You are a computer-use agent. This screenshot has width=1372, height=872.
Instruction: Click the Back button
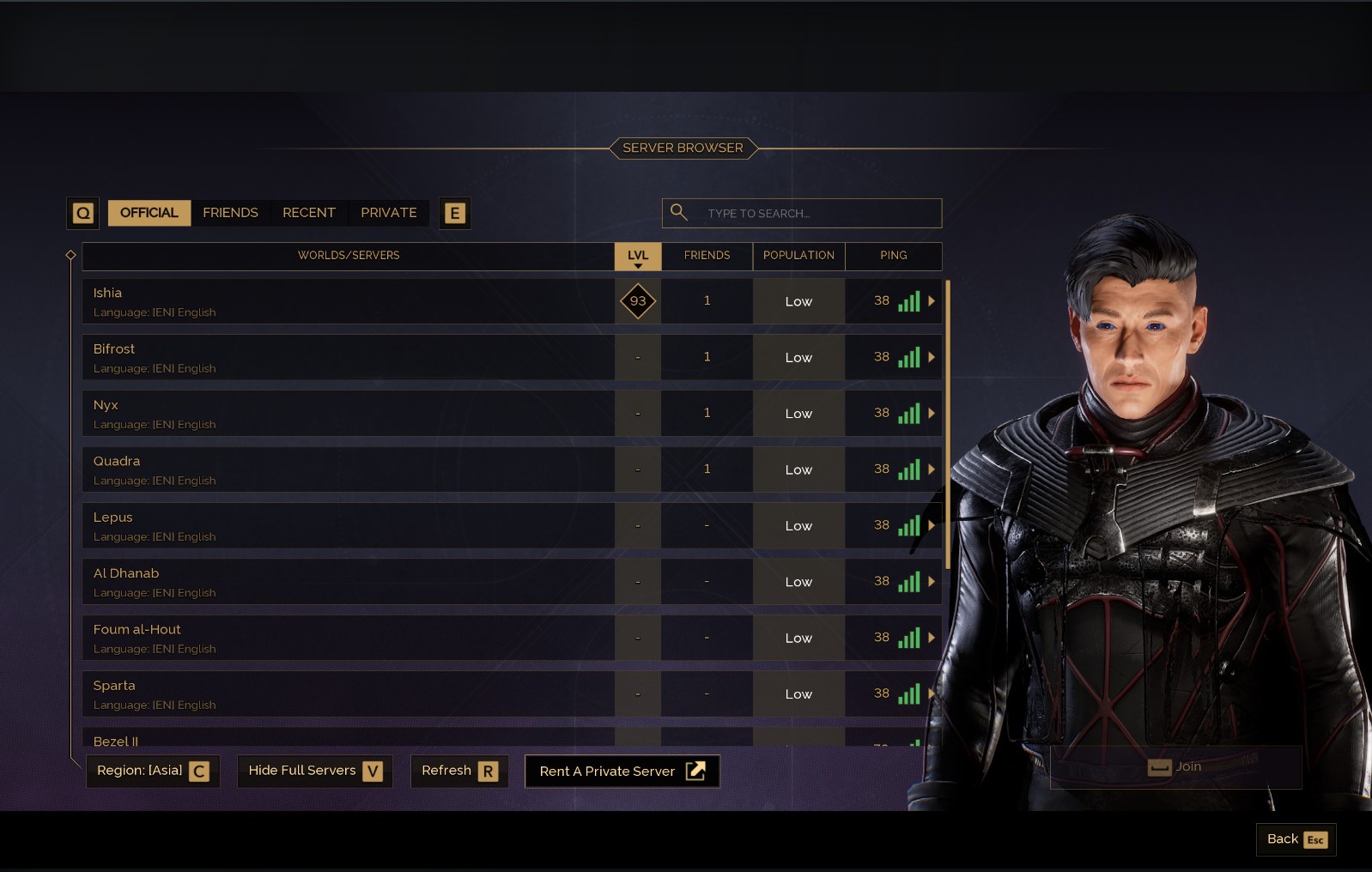[1296, 839]
